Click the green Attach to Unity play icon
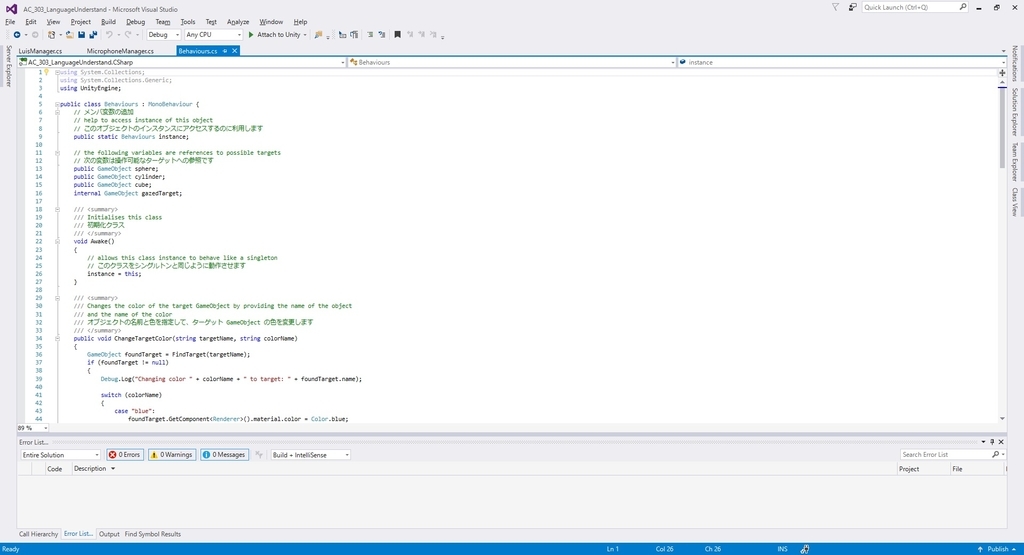This screenshot has width=1024, height=555. [x=251, y=35]
